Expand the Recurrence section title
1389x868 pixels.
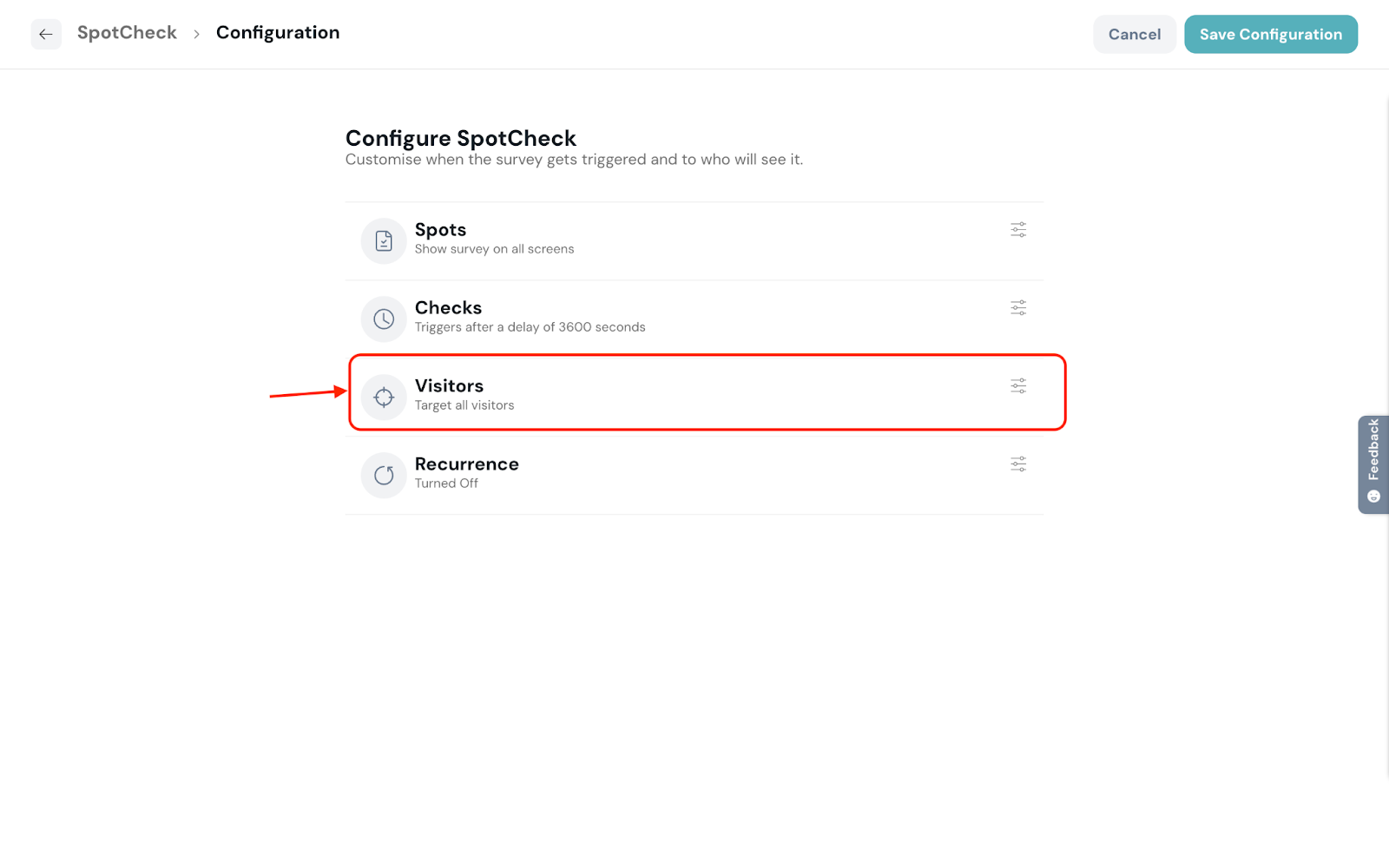coord(466,464)
